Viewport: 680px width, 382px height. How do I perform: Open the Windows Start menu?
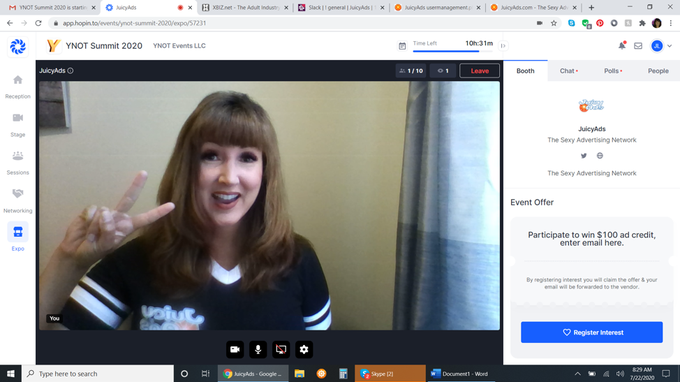(x=10, y=373)
